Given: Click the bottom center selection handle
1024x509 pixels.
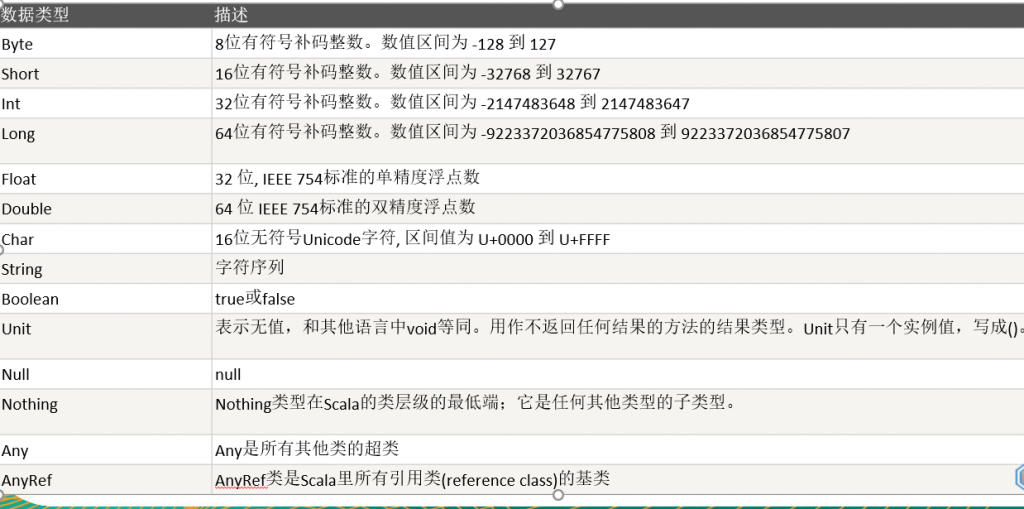Looking at the screenshot, I should (558, 495).
